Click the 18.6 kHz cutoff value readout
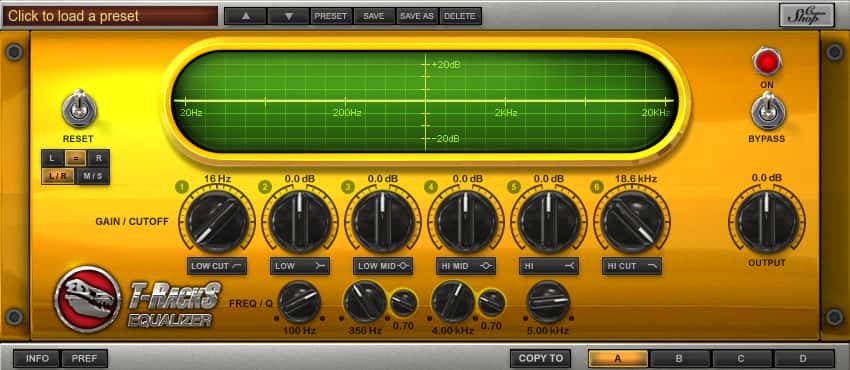The image size is (850, 370). [x=636, y=178]
